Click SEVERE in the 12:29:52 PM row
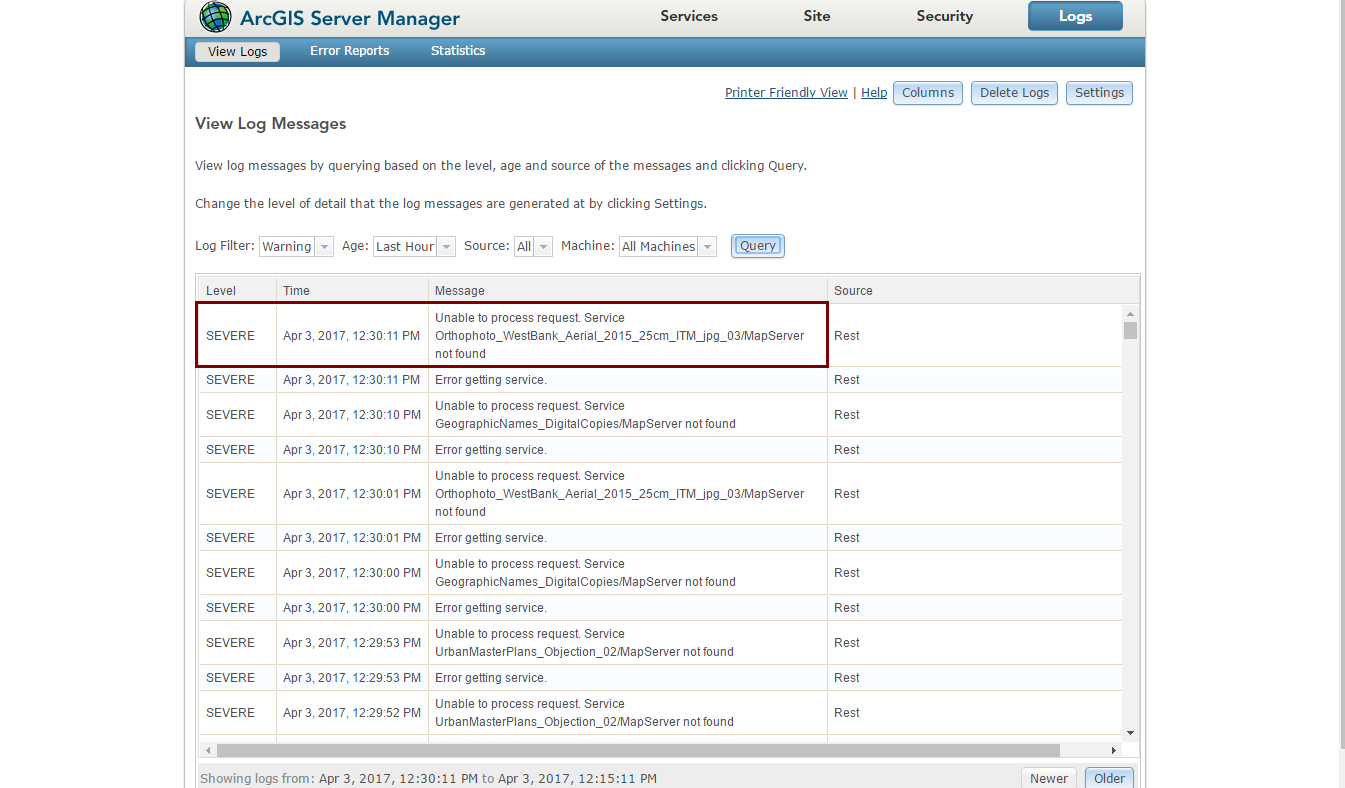The image size is (1345, 788). point(230,713)
